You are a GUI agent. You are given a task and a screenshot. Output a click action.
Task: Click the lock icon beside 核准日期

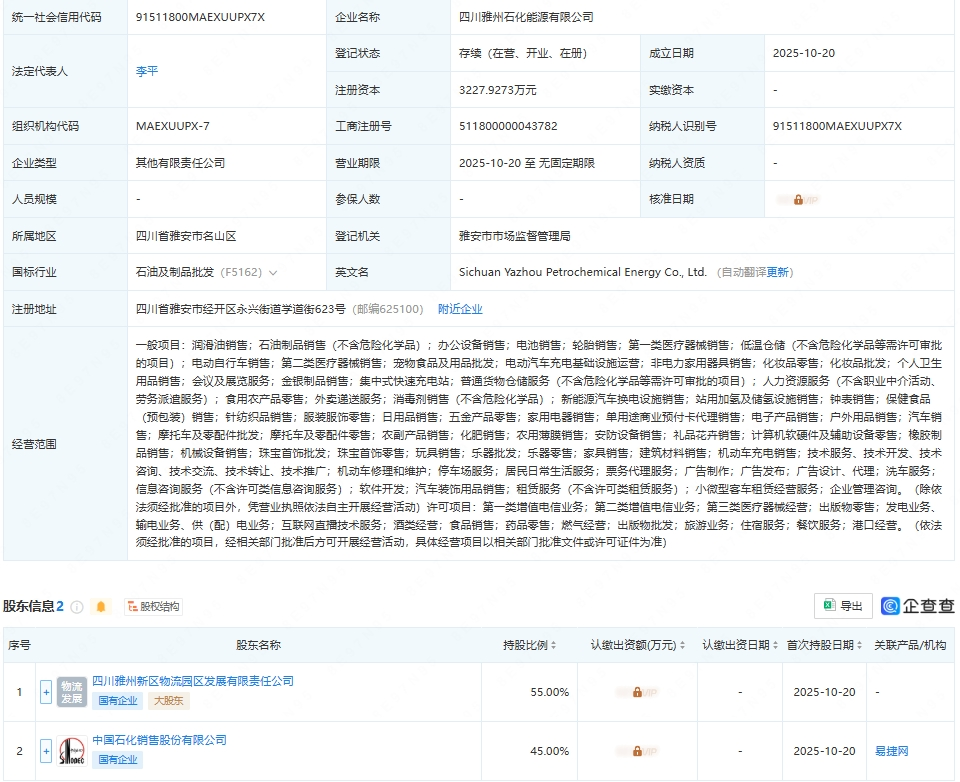pos(797,199)
